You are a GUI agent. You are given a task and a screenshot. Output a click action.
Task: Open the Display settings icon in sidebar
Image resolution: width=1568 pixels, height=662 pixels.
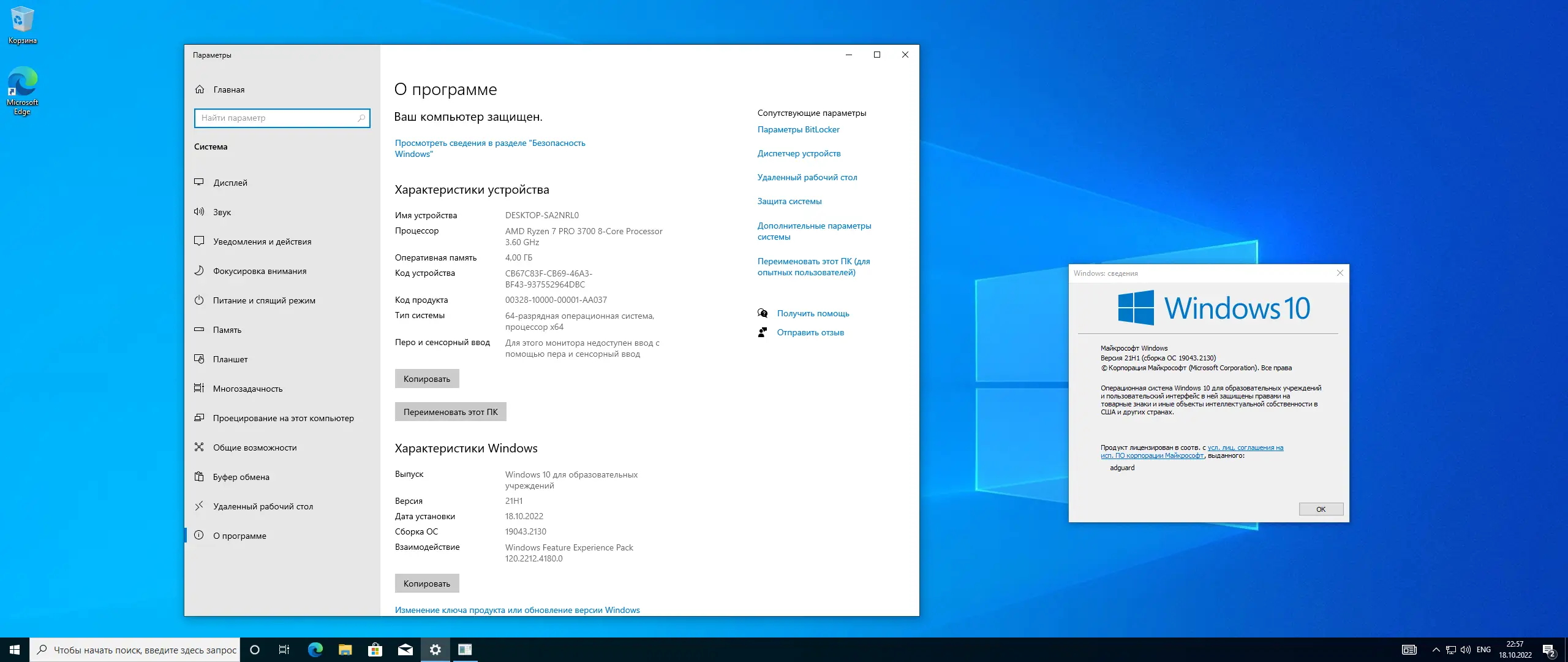coord(199,182)
